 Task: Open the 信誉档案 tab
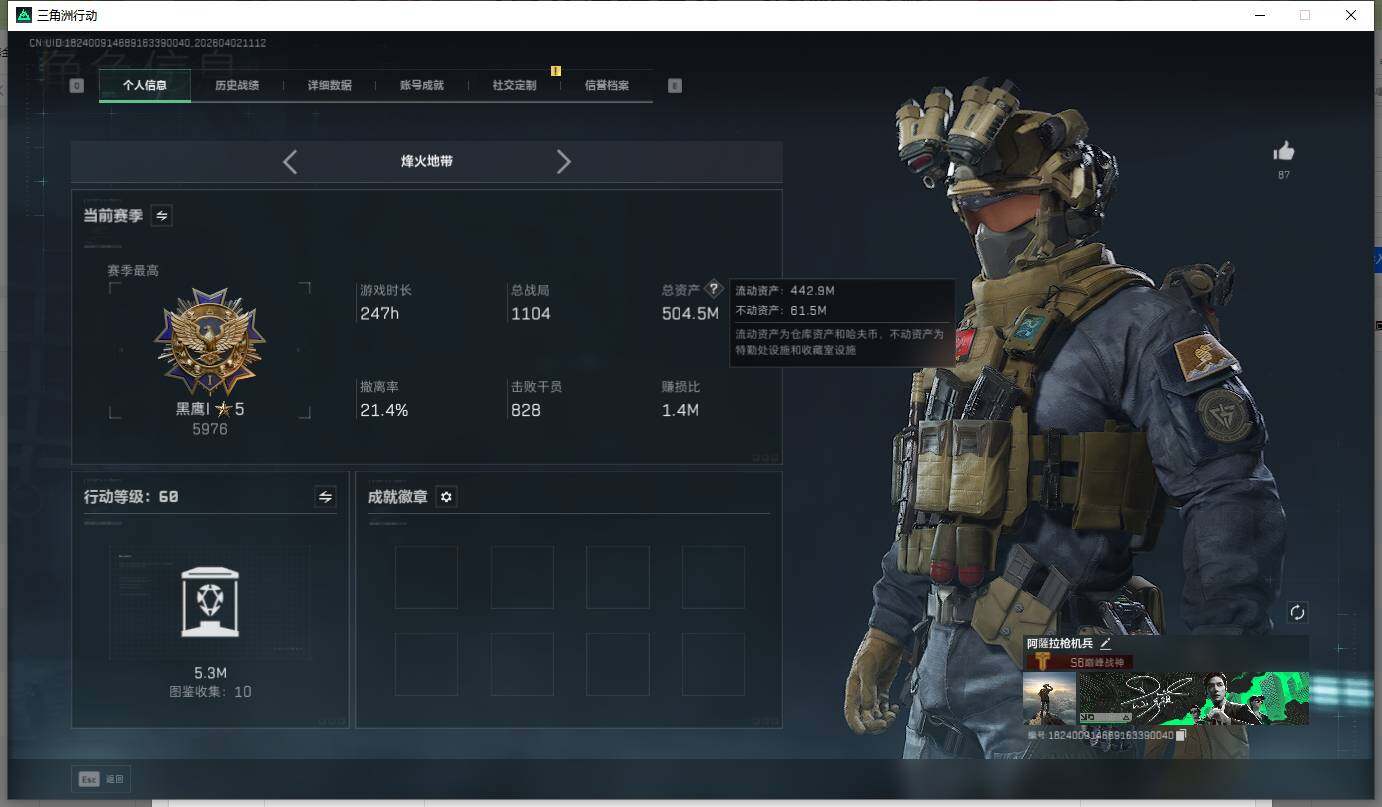point(607,86)
